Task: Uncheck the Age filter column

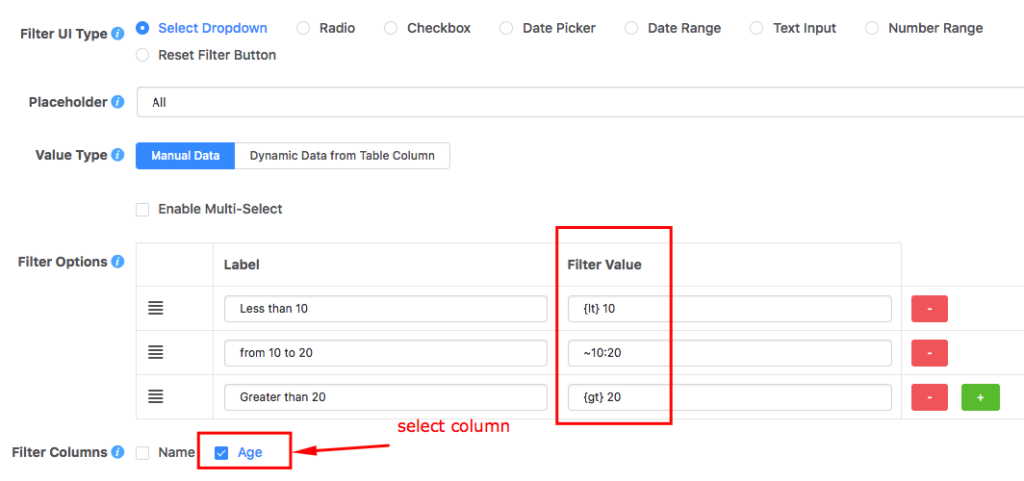Action: click(222, 453)
